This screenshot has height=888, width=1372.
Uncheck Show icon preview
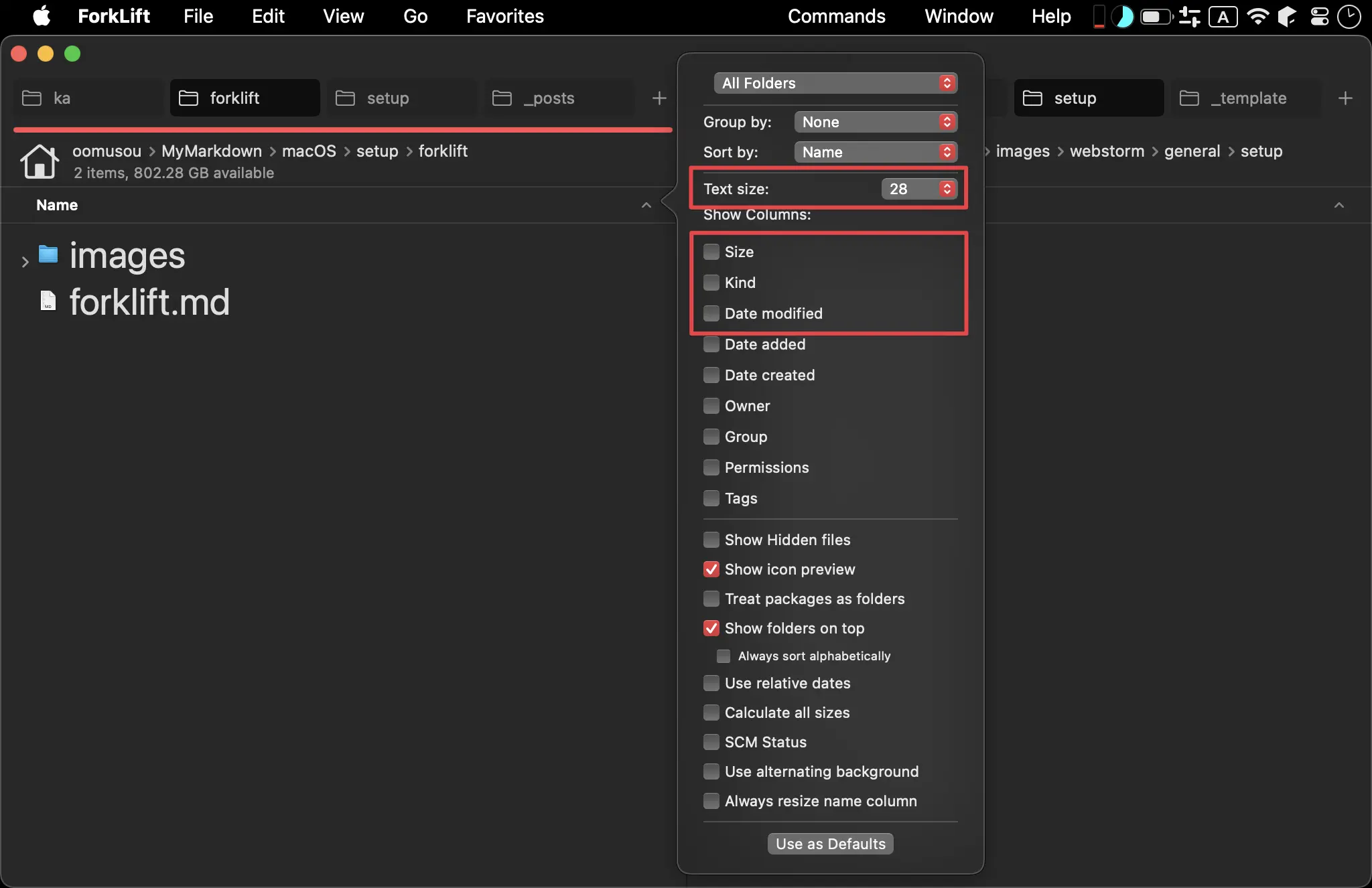[711, 569]
